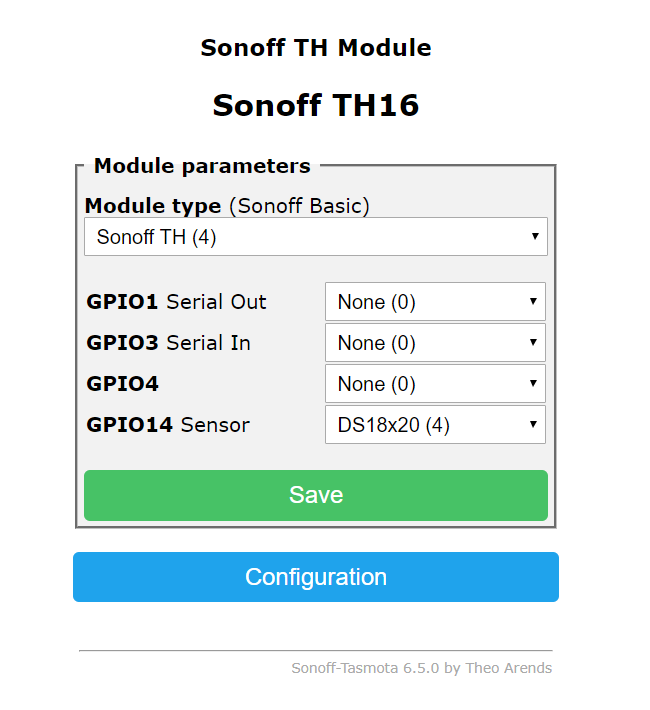The image size is (650, 710).
Task: Open the Module type dropdown showing Sonoff TH (4)
Action: coord(316,236)
